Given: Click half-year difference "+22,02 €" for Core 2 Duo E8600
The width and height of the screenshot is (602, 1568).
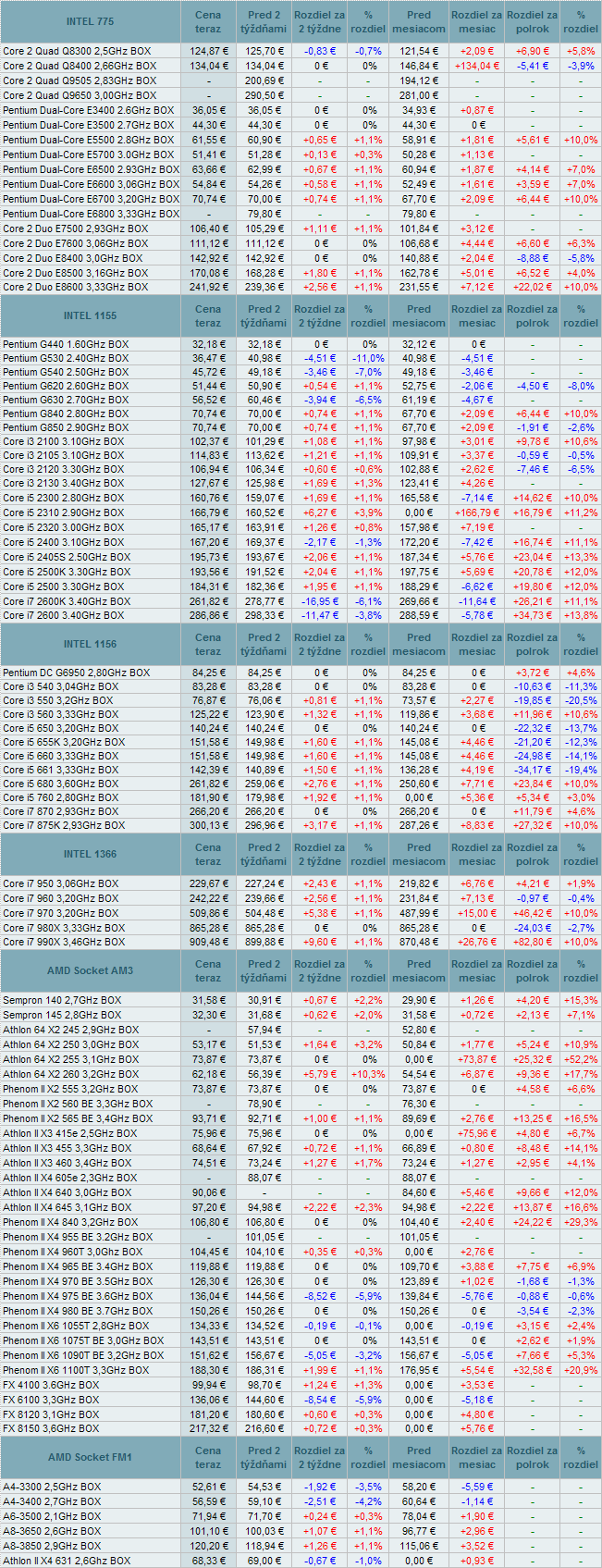Looking at the screenshot, I should pyautogui.click(x=533, y=287).
